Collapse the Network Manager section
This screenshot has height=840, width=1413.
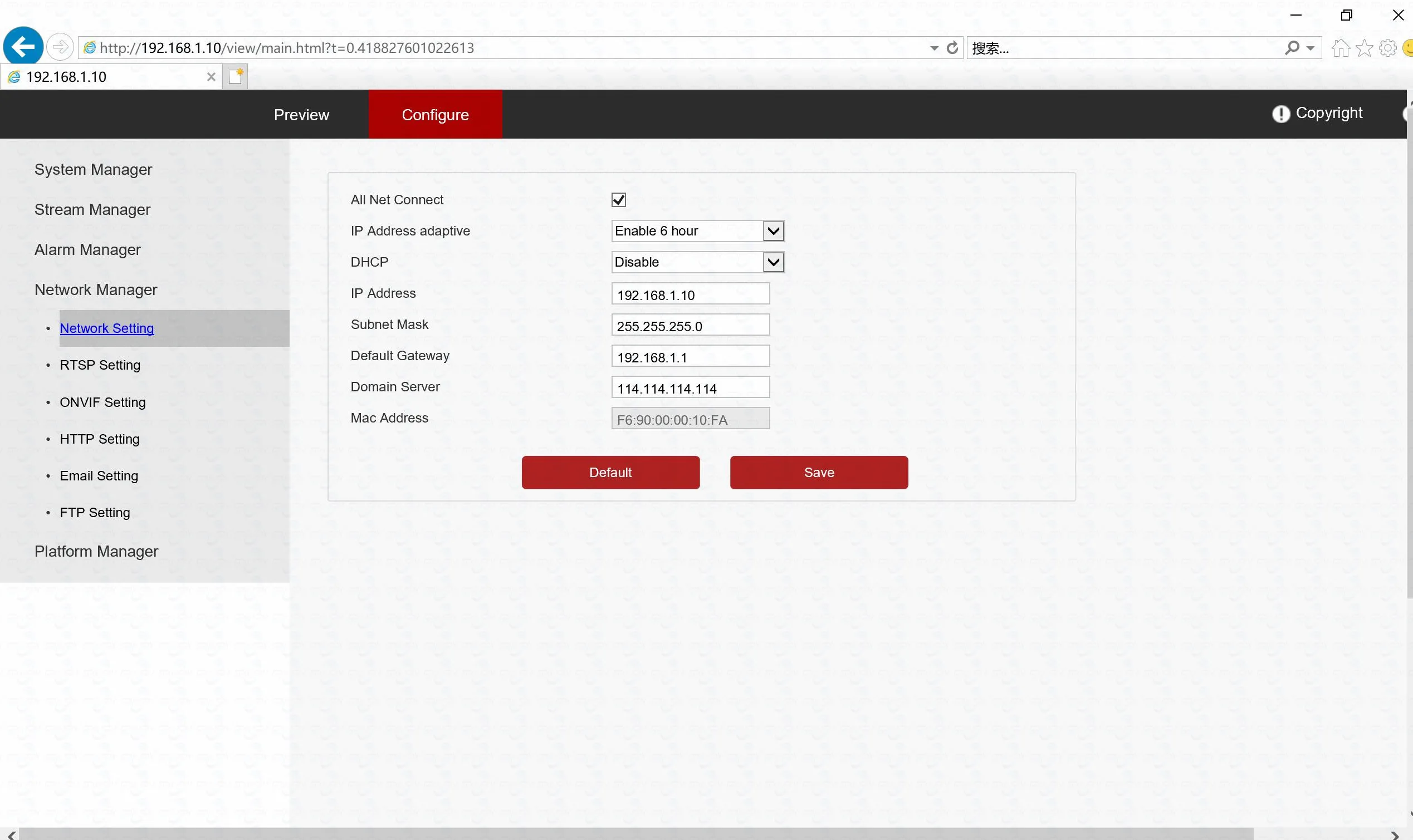pyautogui.click(x=96, y=290)
